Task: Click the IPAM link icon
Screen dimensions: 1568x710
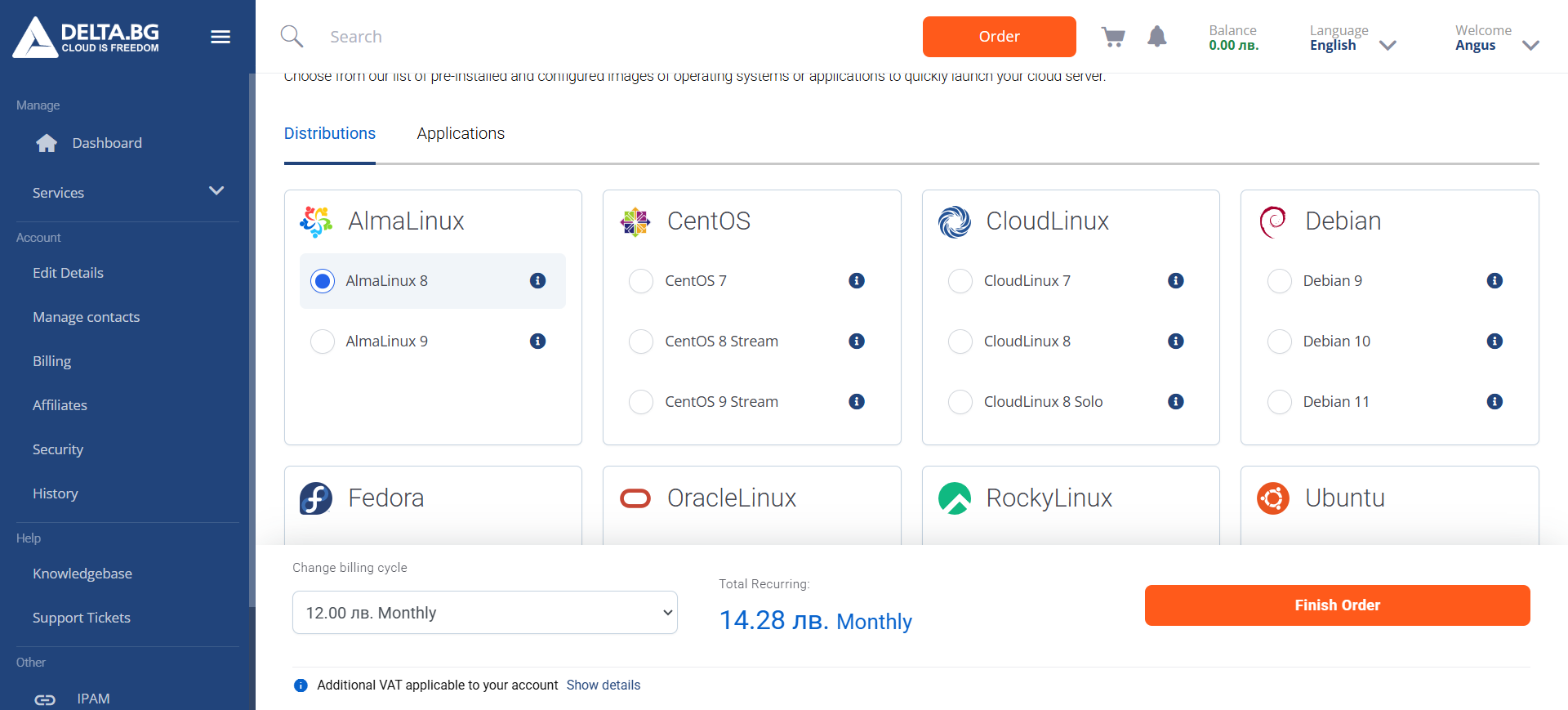Action: 45,699
